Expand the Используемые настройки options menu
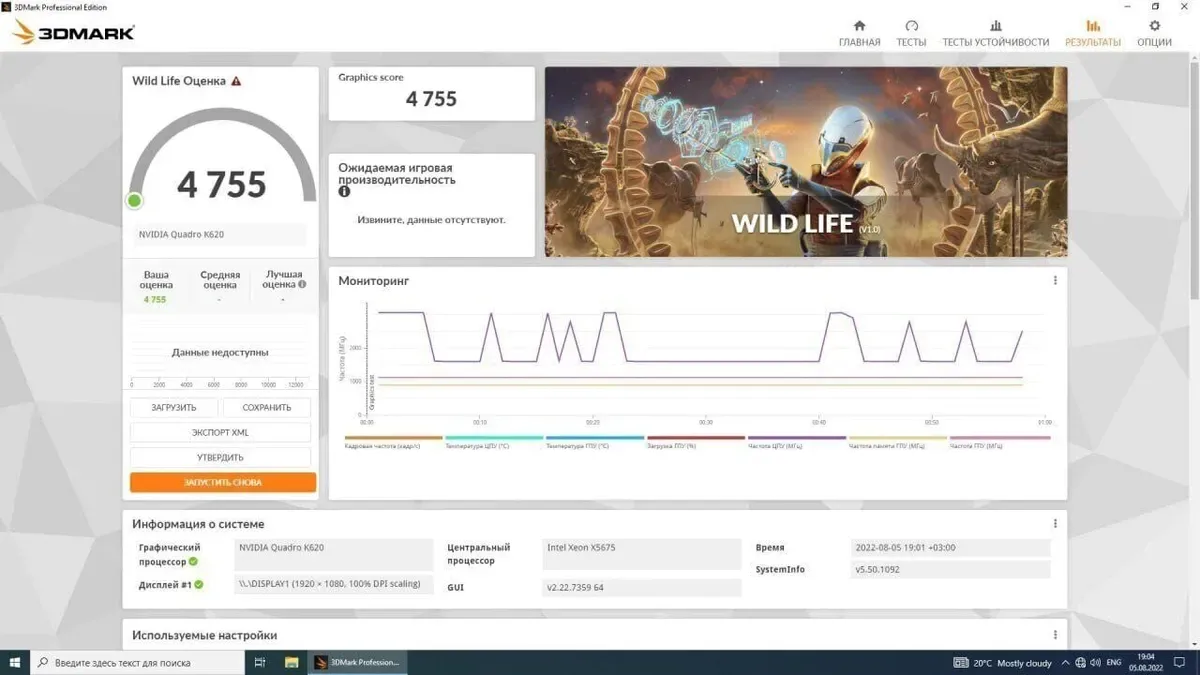Image resolution: width=1200 pixels, height=675 pixels. point(1055,635)
